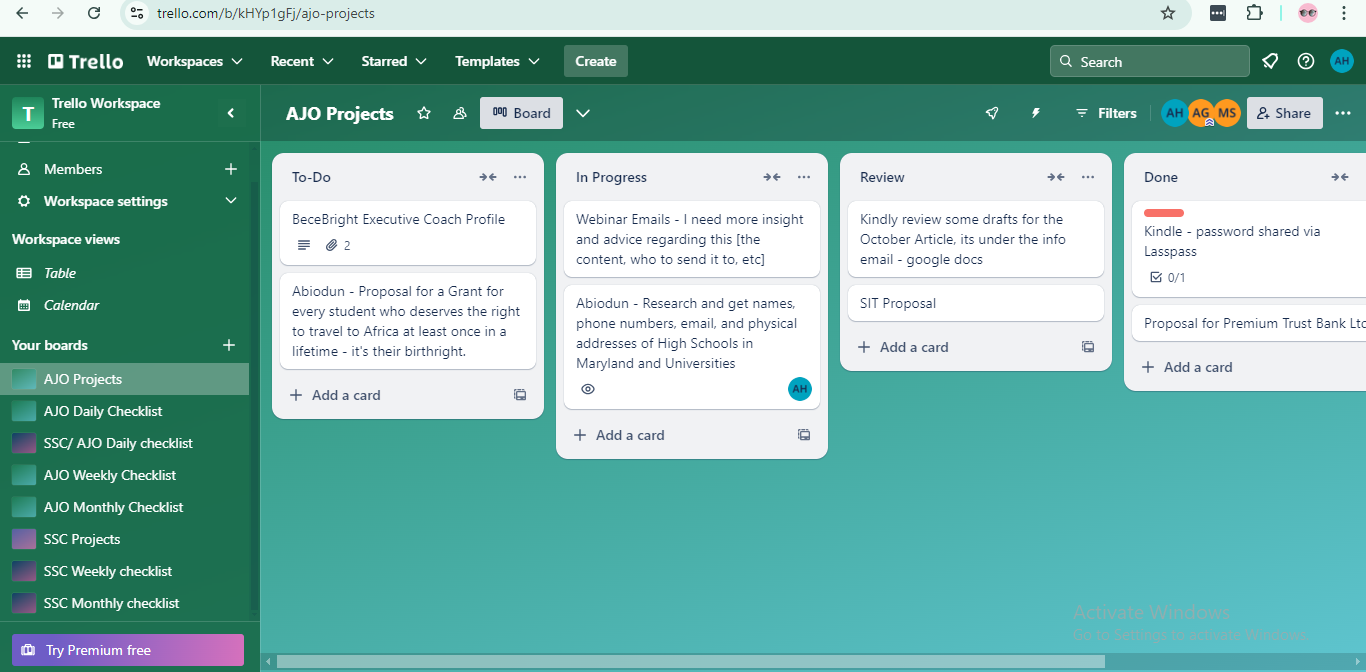The width and height of the screenshot is (1366, 672).
Task: Toggle the watch eye icon on Abiodun card
Action: coord(588,389)
